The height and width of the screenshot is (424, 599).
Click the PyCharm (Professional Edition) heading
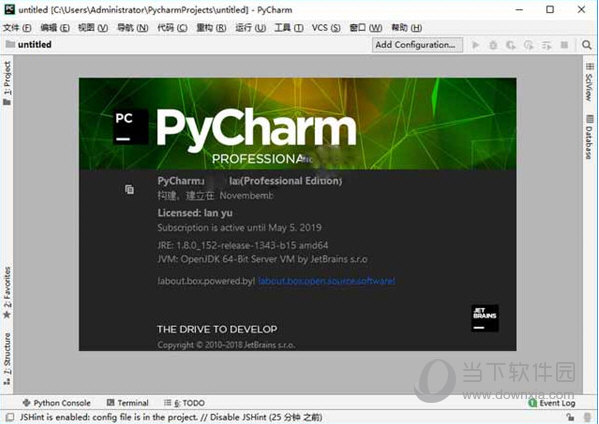(x=249, y=181)
